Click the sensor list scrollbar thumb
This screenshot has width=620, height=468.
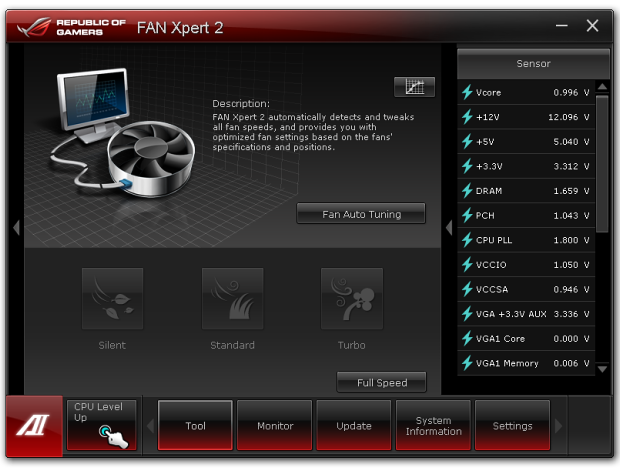602,164
